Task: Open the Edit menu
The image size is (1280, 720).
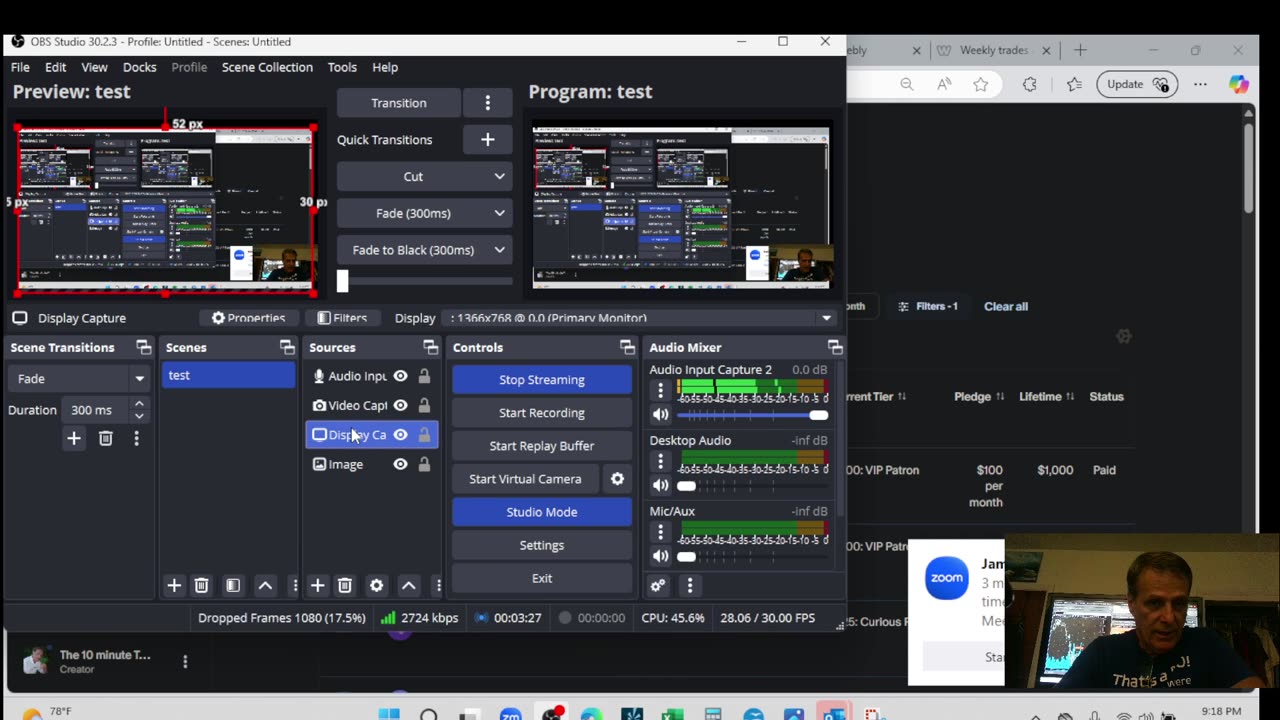Action: (55, 67)
